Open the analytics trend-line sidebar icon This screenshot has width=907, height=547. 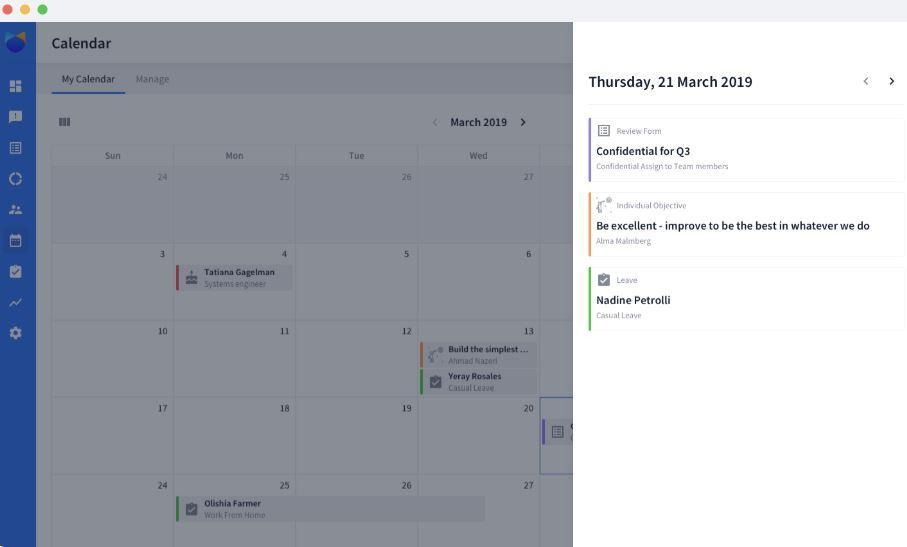pos(15,303)
